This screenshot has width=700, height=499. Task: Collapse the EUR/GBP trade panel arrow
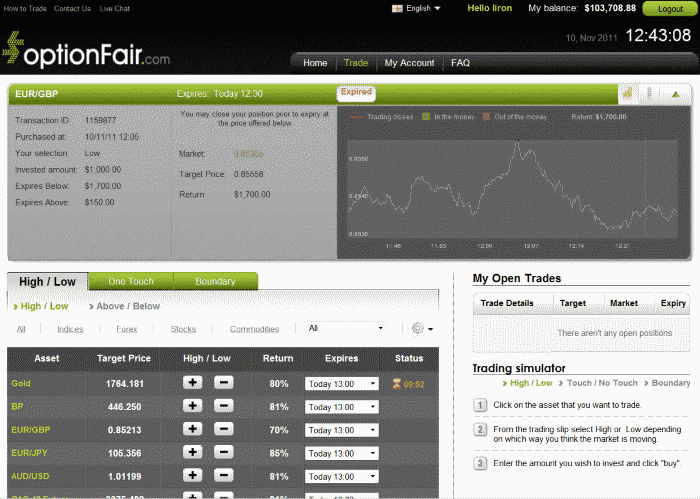[x=676, y=94]
